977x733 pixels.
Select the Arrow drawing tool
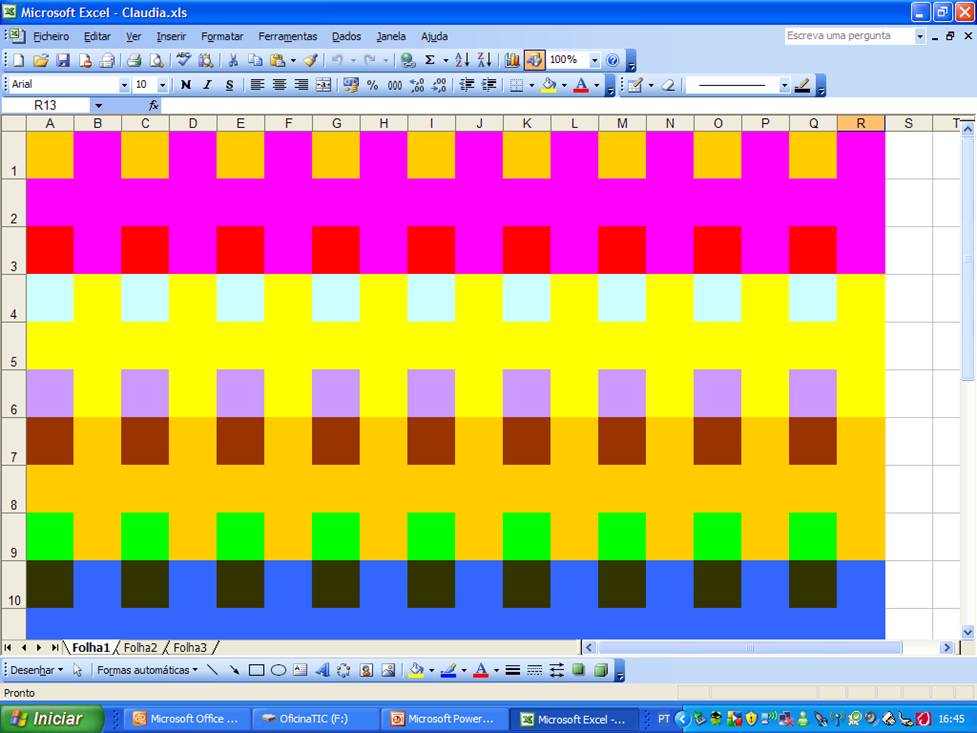(x=234, y=670)
